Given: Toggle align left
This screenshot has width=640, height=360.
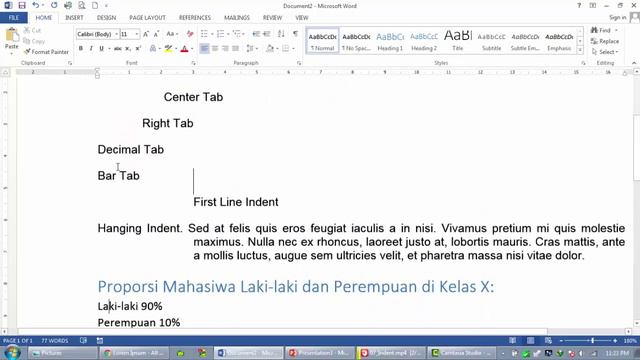Looking at the screenshot, I should pos(204,49).
